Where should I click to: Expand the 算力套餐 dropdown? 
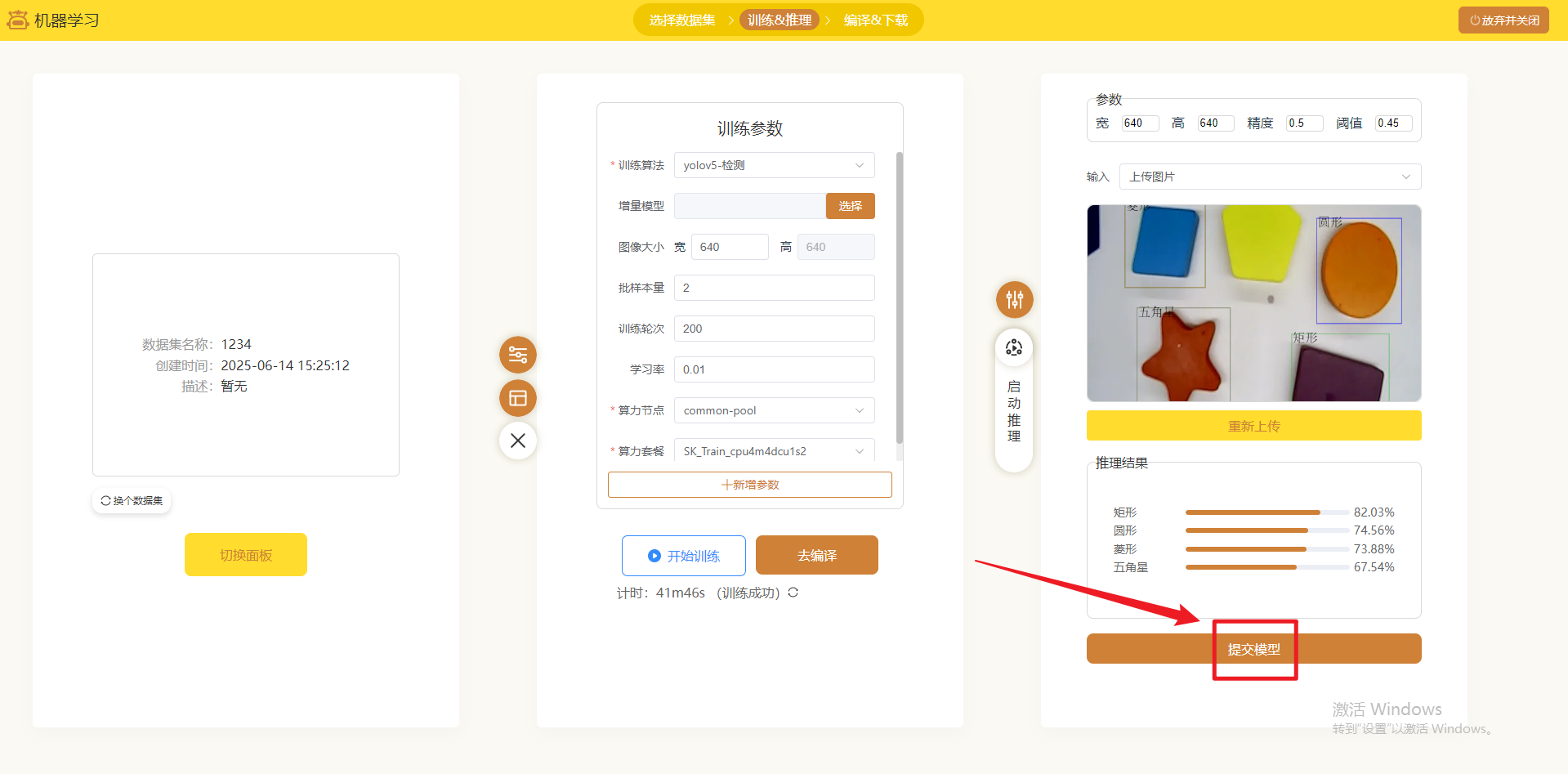point(773,451)
